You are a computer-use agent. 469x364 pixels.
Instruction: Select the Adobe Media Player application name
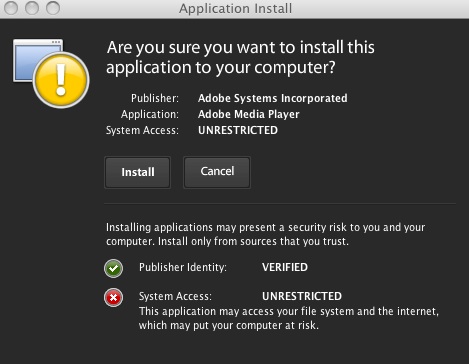click(x=249, y=114)
